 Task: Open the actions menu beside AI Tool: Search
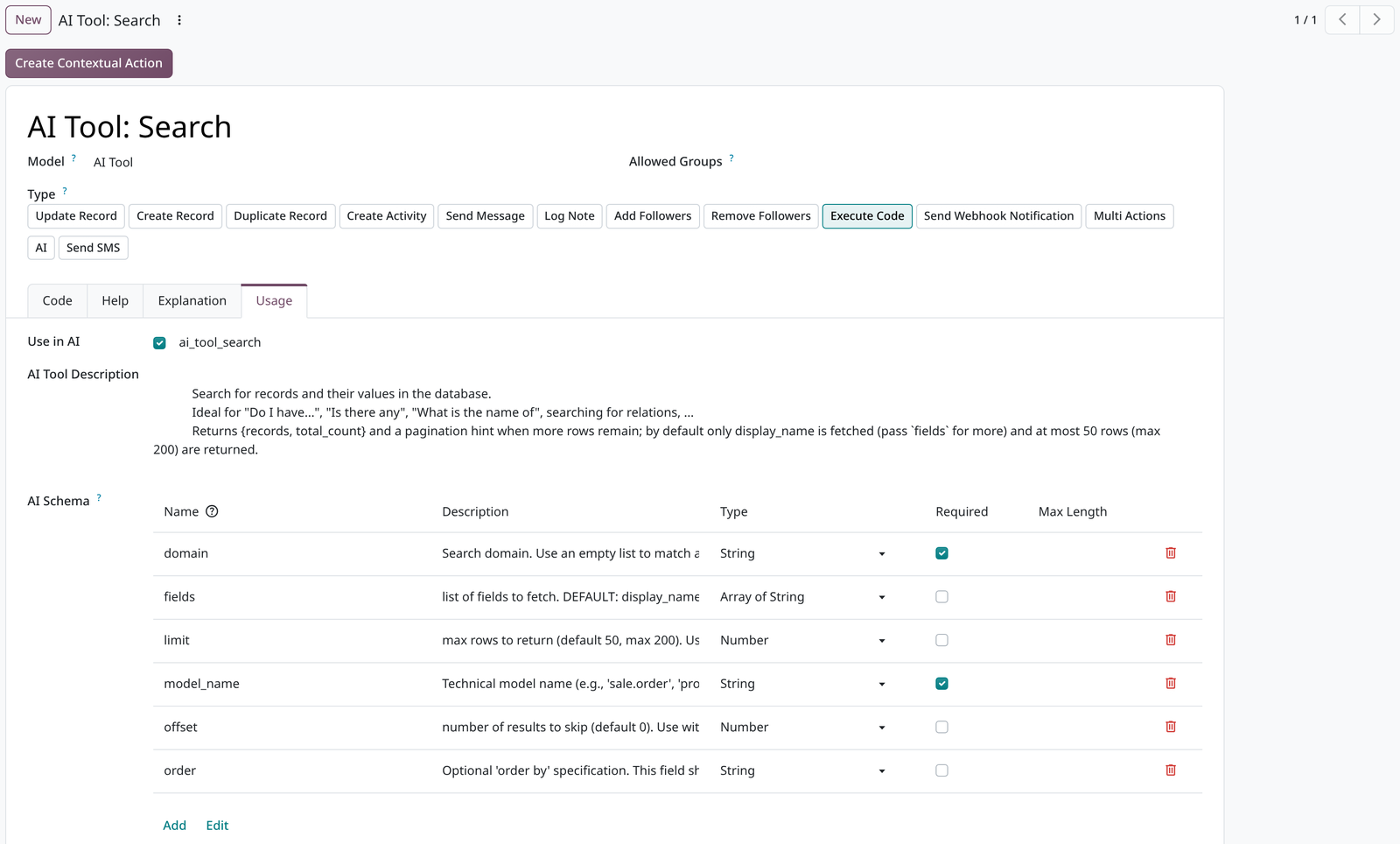[x=179, y=20]
